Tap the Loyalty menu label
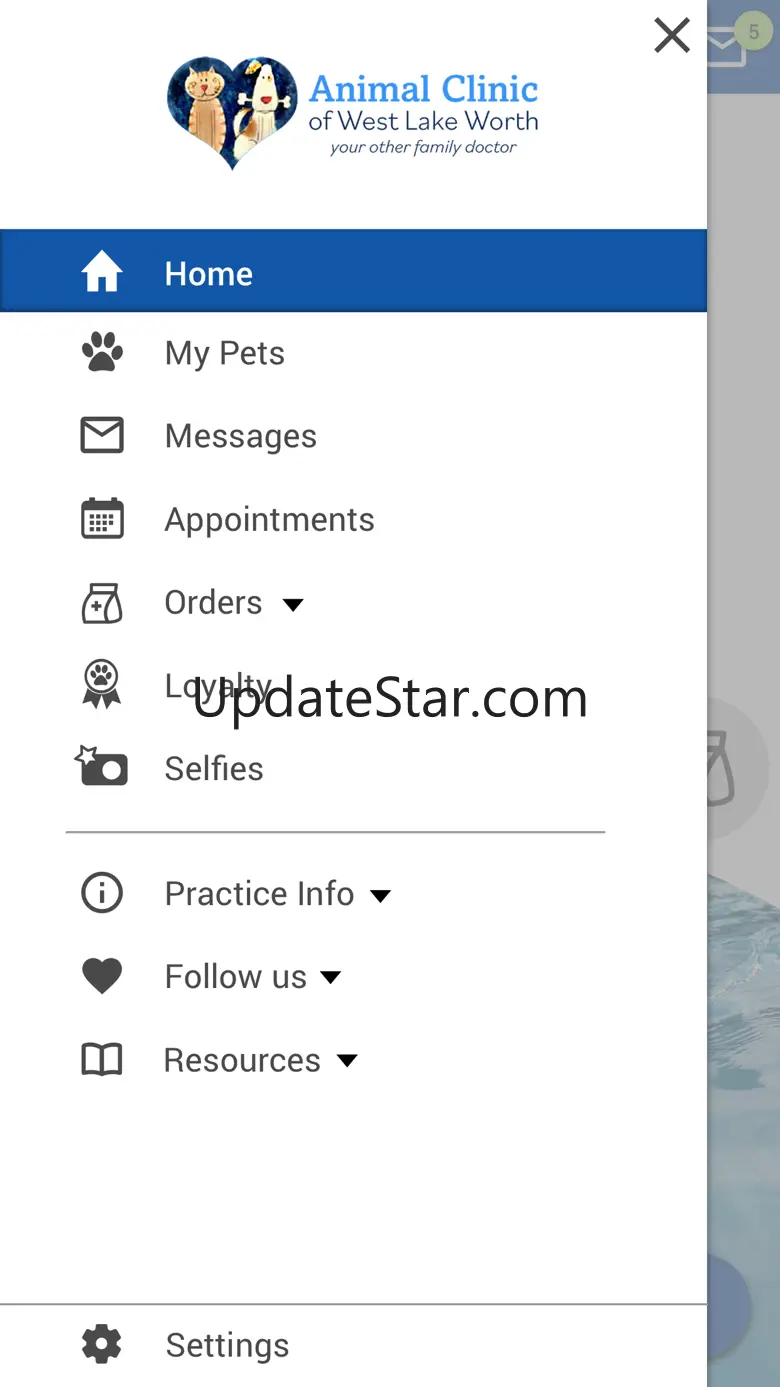 (x=218, y=686)
